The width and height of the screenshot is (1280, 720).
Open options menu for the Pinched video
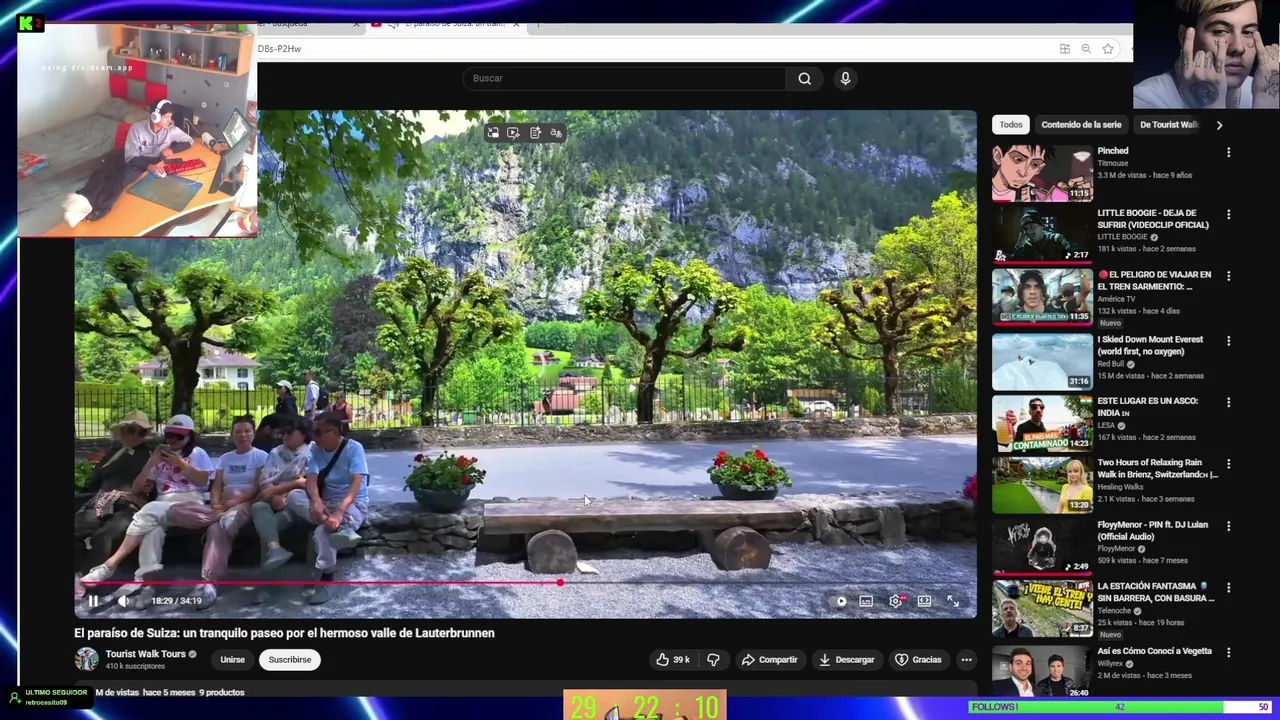tap(1229, 153)
